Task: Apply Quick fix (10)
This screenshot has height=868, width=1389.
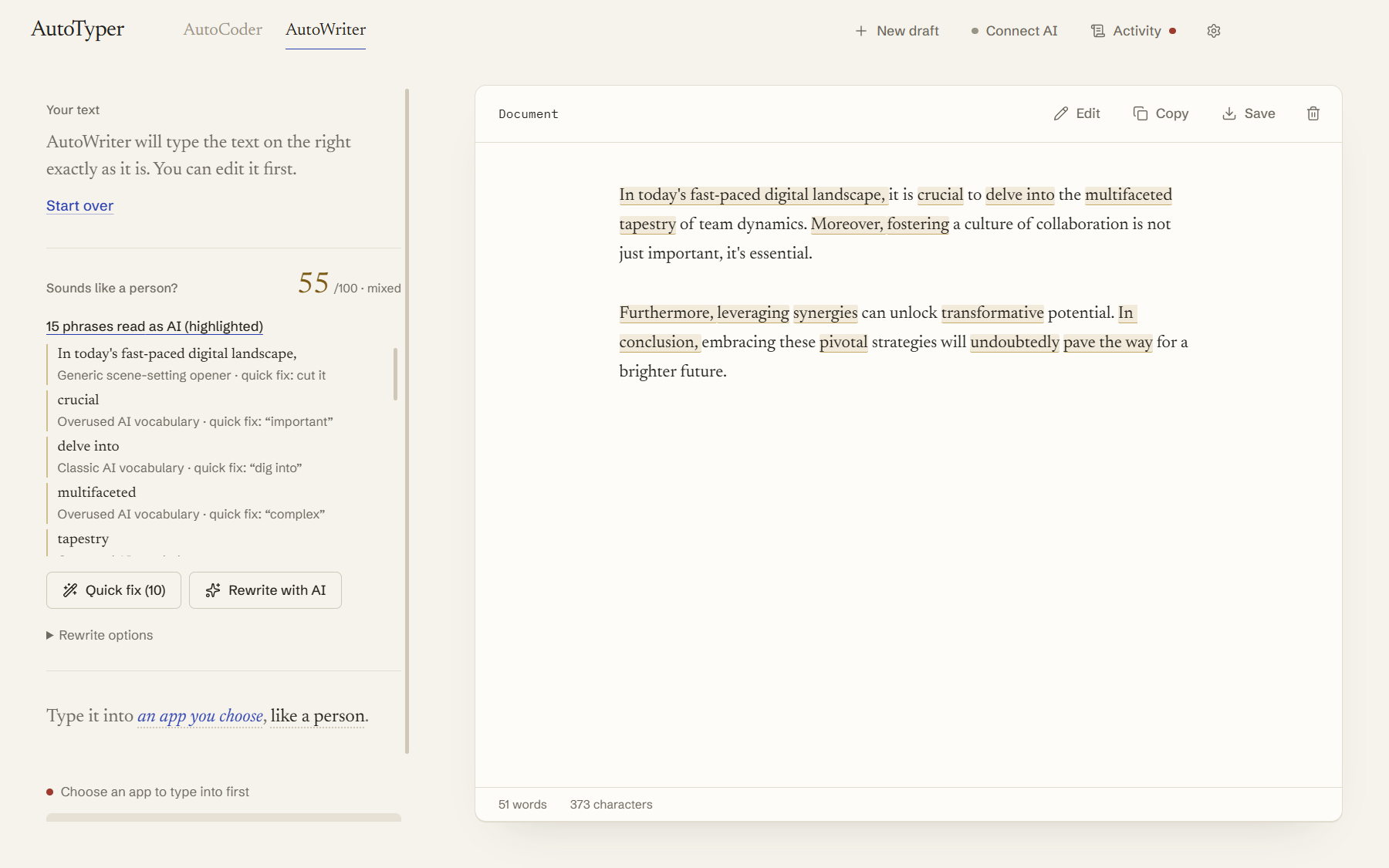Action: coord(113,590)
